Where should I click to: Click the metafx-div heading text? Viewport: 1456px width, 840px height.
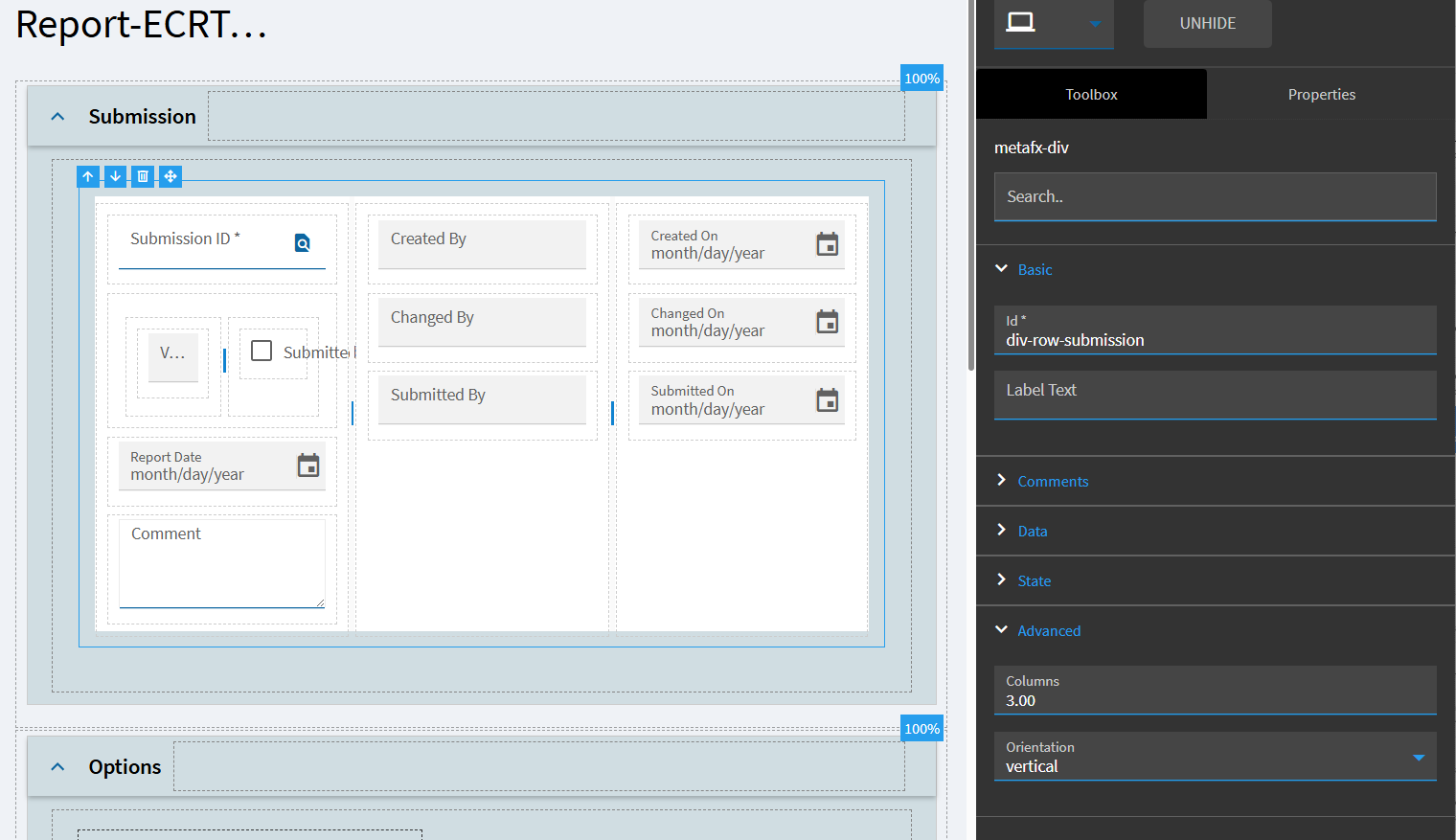click(1032, 148)
